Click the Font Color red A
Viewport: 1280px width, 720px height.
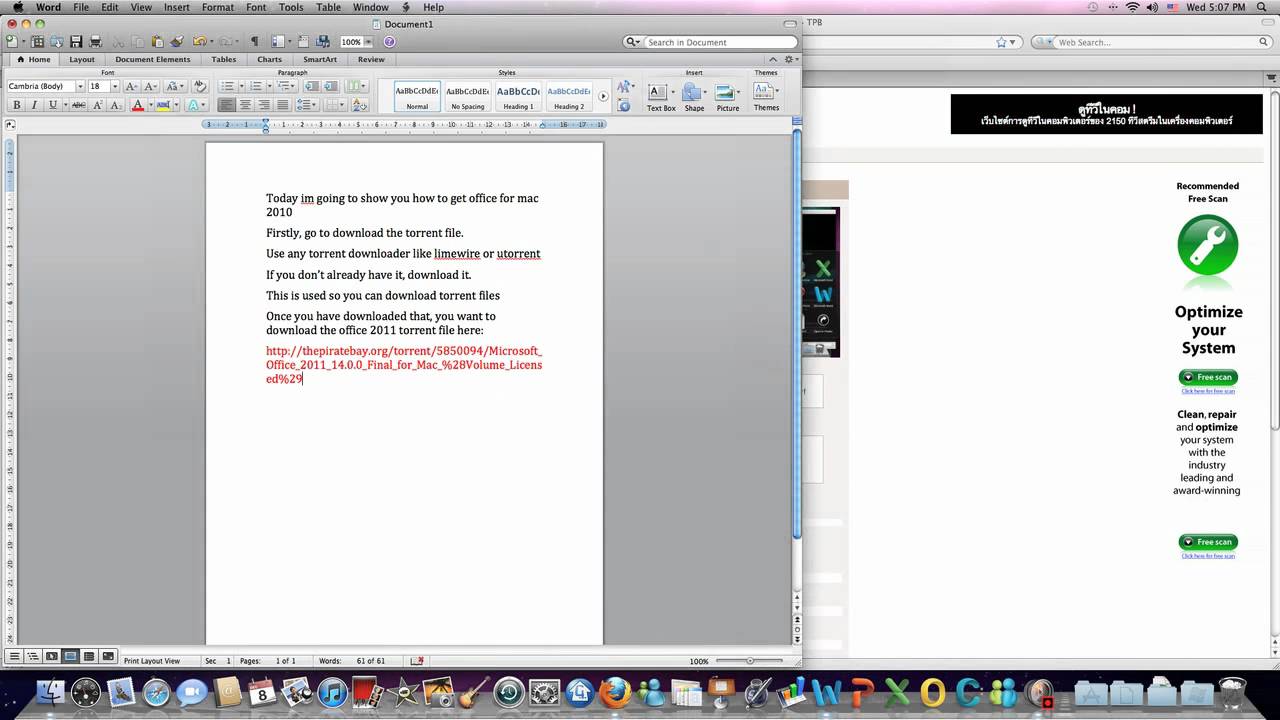click(137, 105)
